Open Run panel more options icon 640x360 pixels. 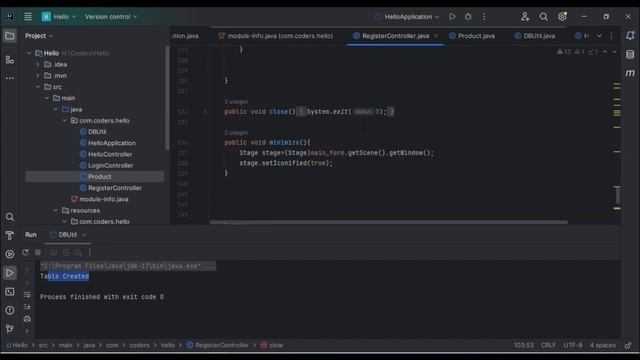[90, 252]
